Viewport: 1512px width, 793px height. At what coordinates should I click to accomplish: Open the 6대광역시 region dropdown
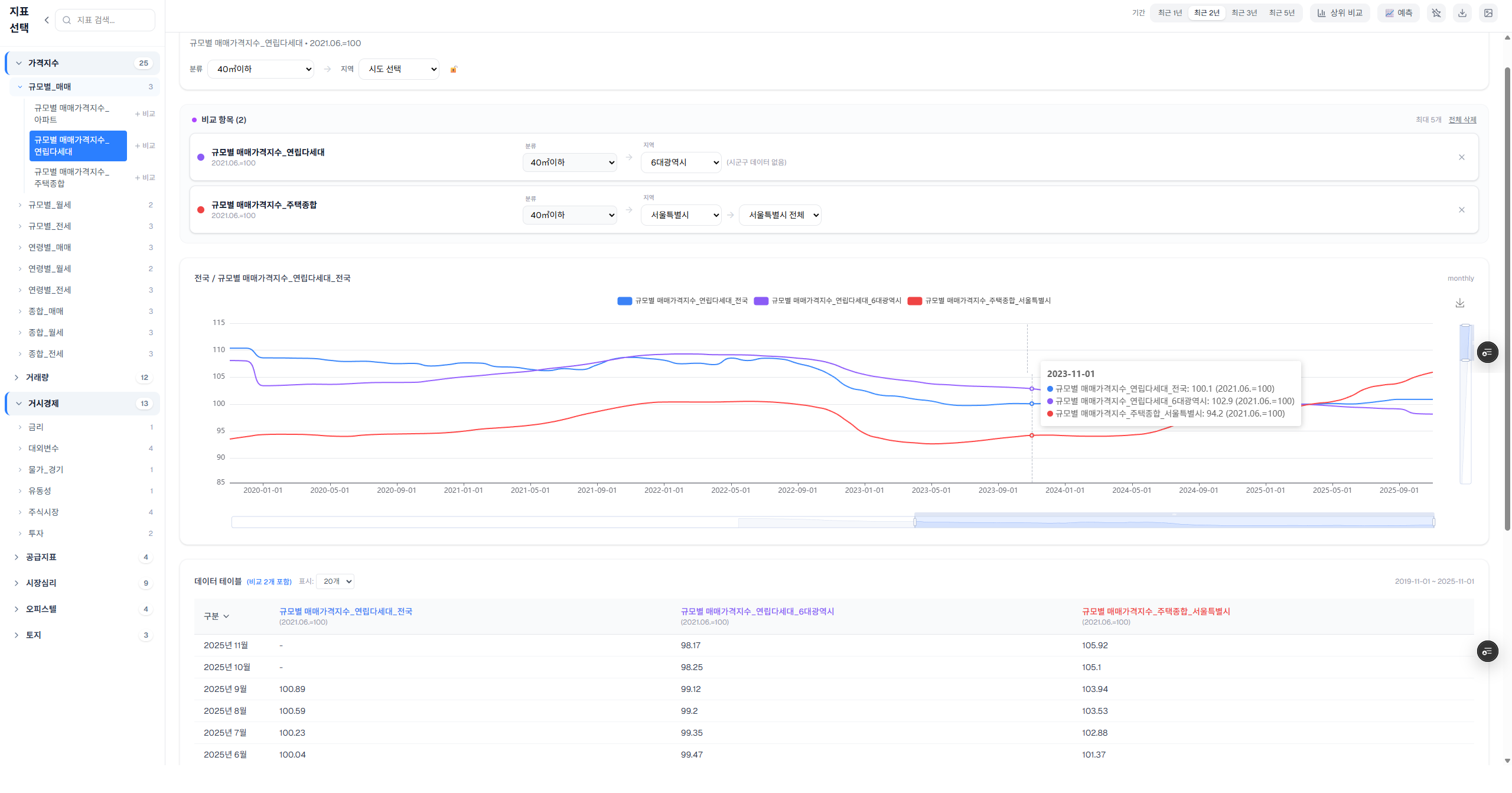tap(680, 162)
